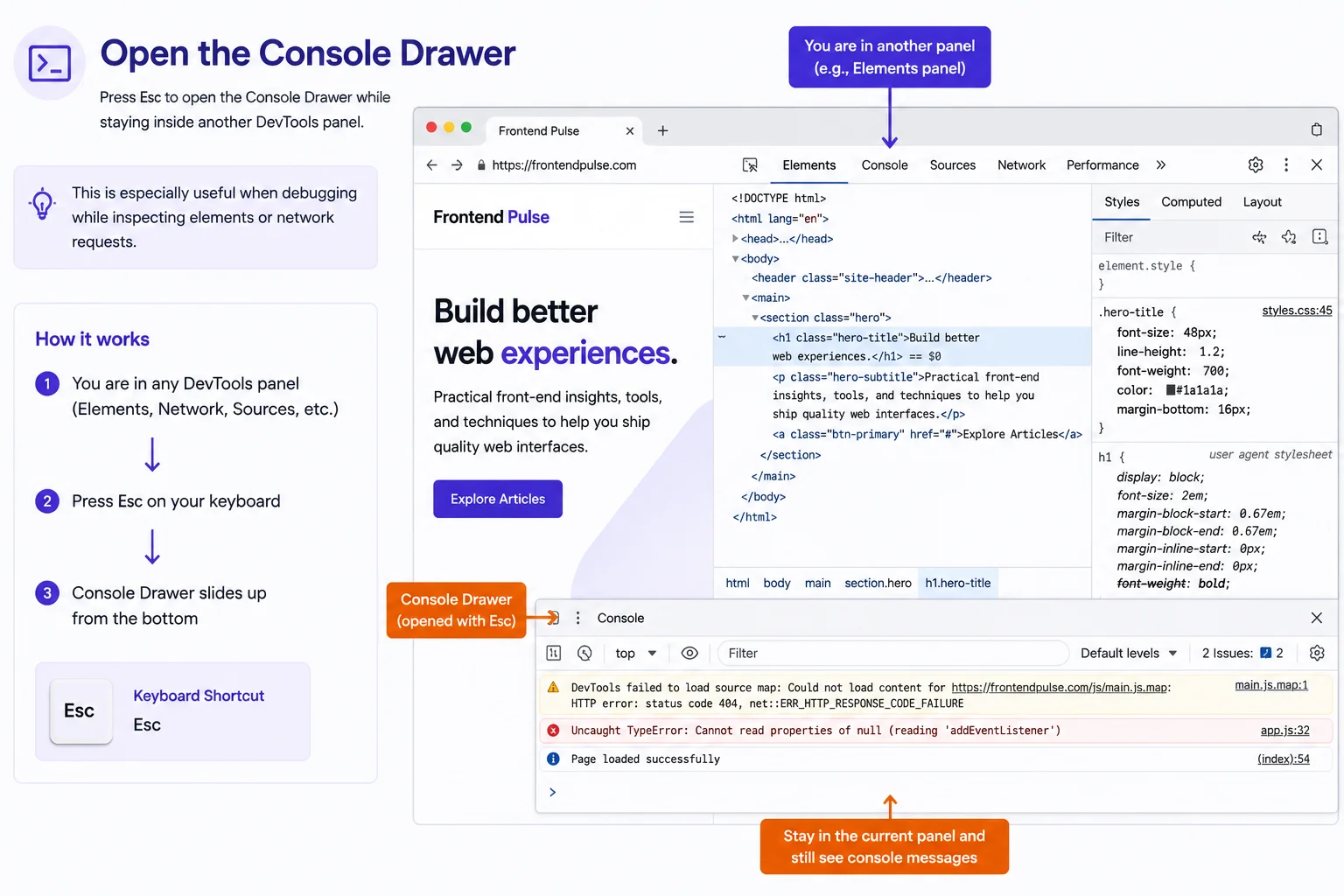Open the Console drawer kebab menu
The height and width of the screenshot is (896, 1344).
[577, 618]
